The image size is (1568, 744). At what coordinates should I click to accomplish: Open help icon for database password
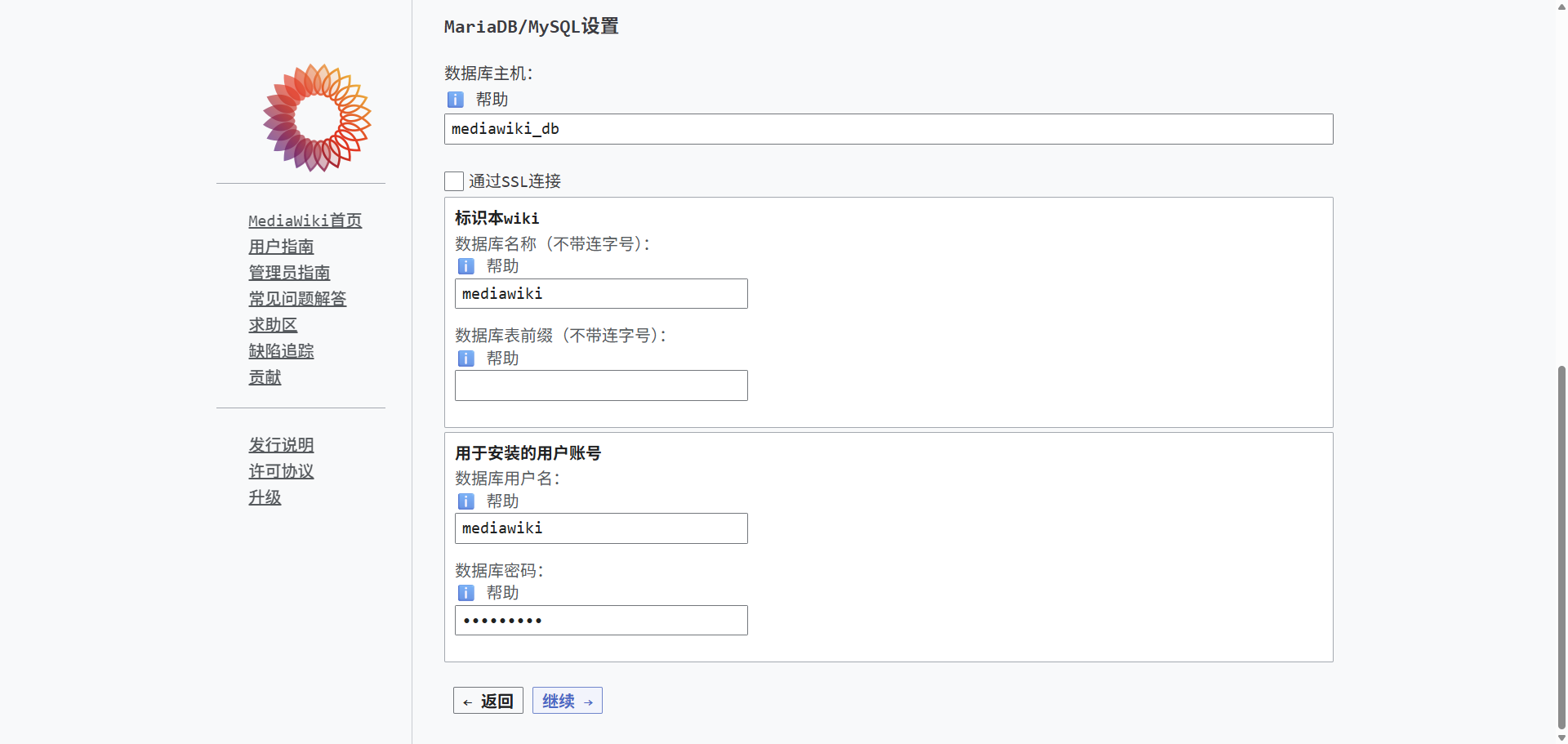[466, 593]
